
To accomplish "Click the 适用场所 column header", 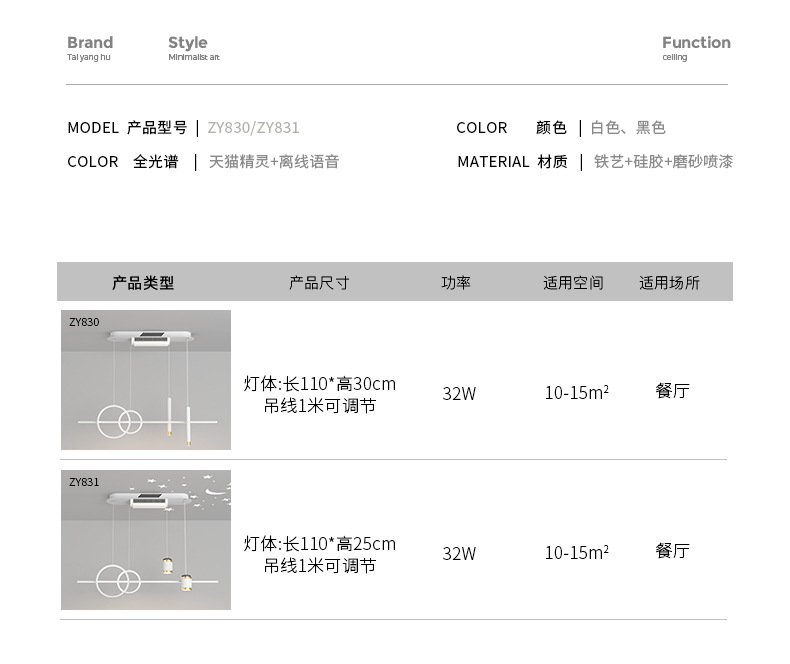I will coord(670,283).
